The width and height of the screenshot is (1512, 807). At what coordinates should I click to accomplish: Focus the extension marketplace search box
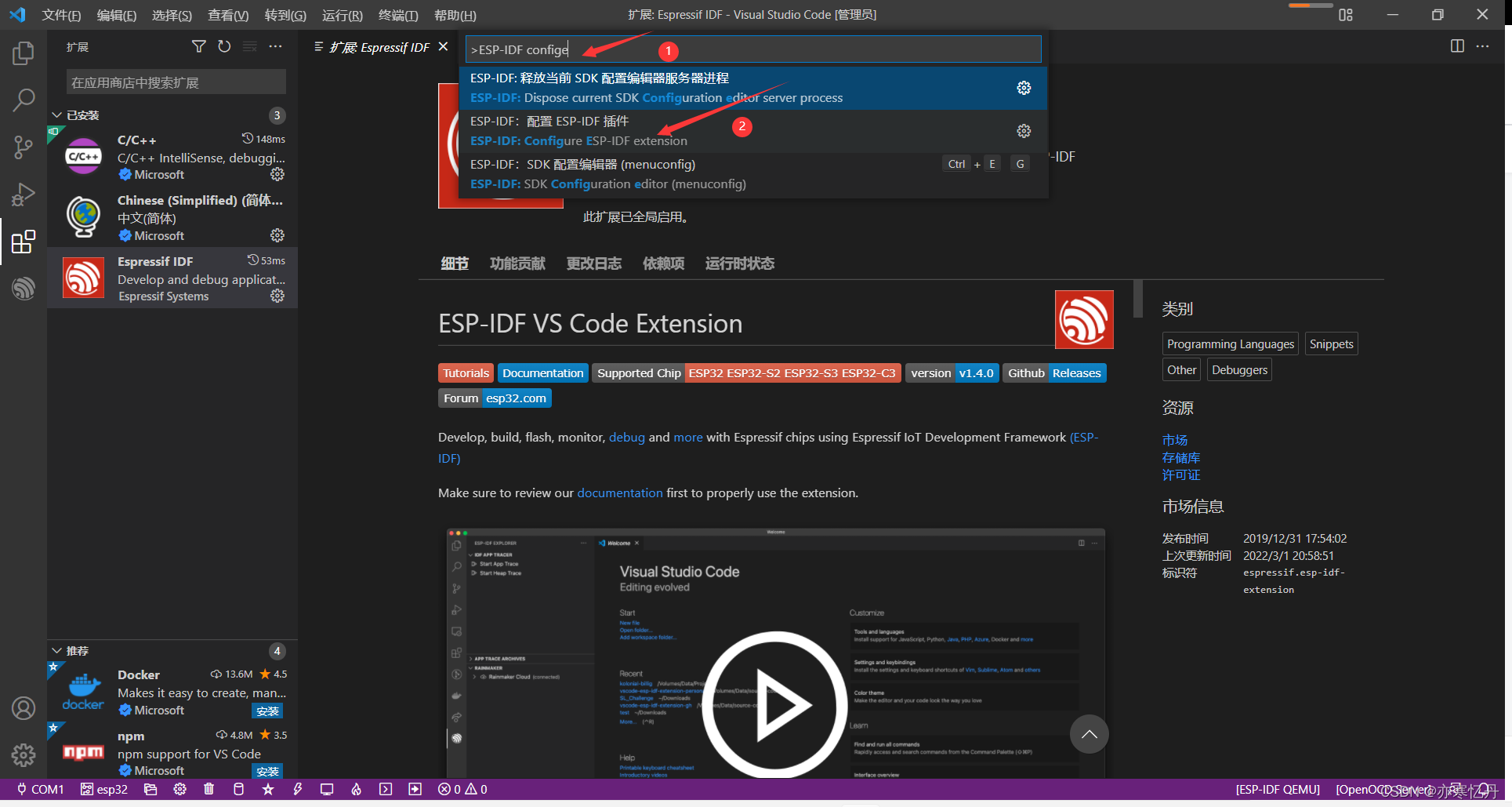[176, 82]
